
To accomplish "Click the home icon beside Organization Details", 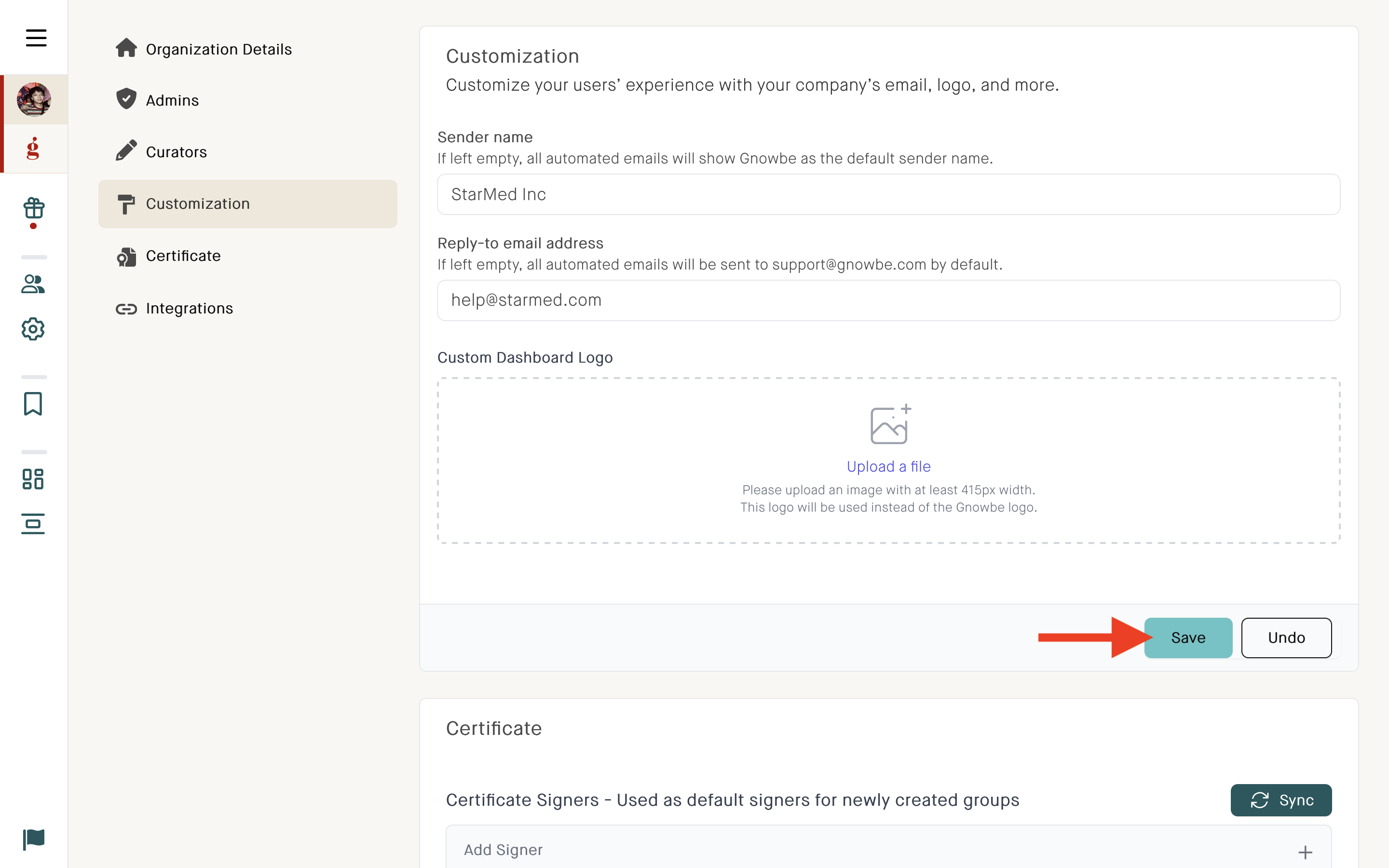I will (126, 48).
